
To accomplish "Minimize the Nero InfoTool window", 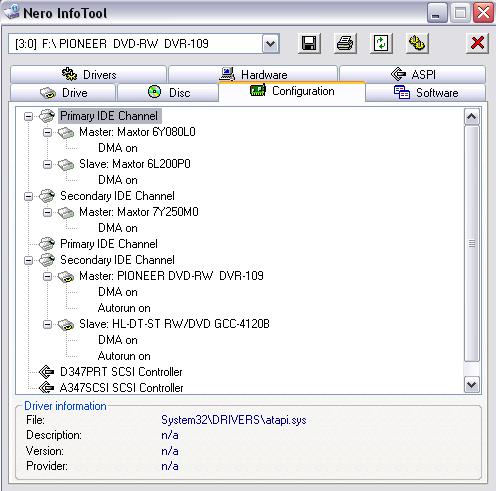I will tap(437, 13).
